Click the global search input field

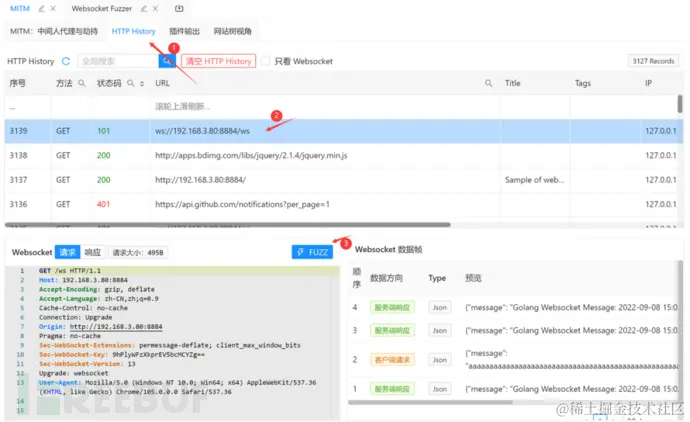pos(118,61)
